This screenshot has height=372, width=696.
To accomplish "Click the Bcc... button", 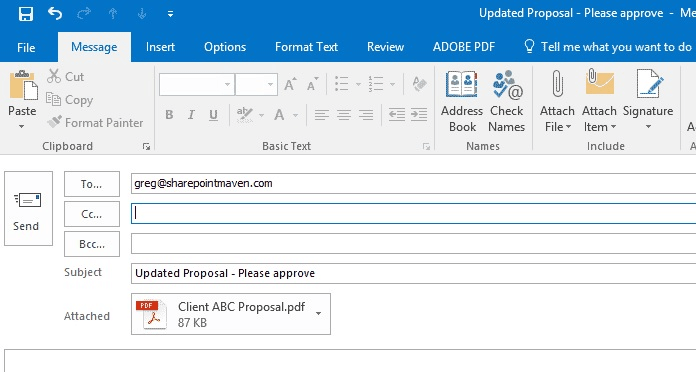I will click(92, 244).
